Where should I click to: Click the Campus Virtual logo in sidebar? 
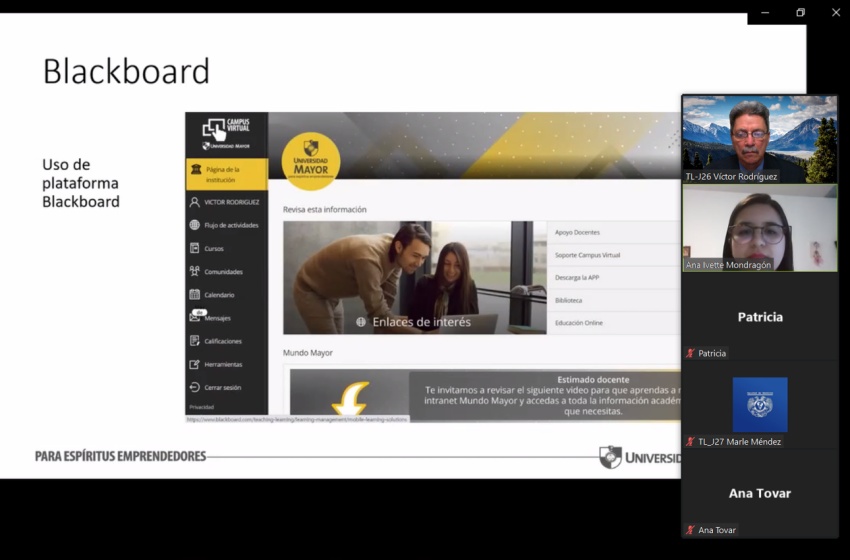click(x=226, y=134)
